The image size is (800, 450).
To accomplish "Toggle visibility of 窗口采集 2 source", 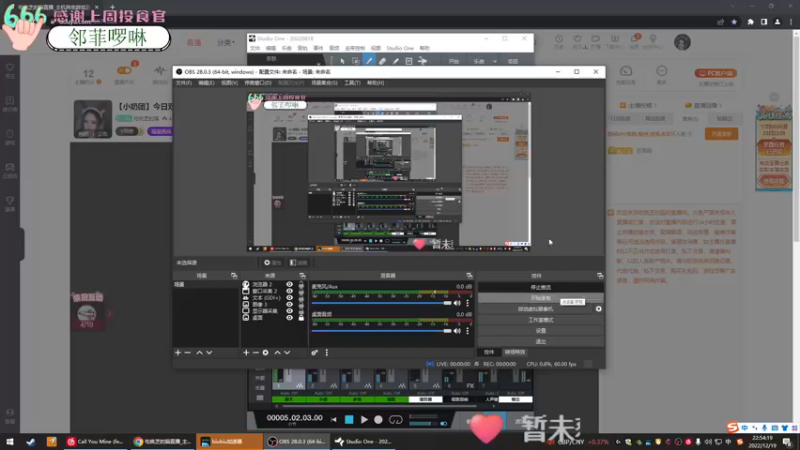I will pyautogui.click(x=289, y=291).
